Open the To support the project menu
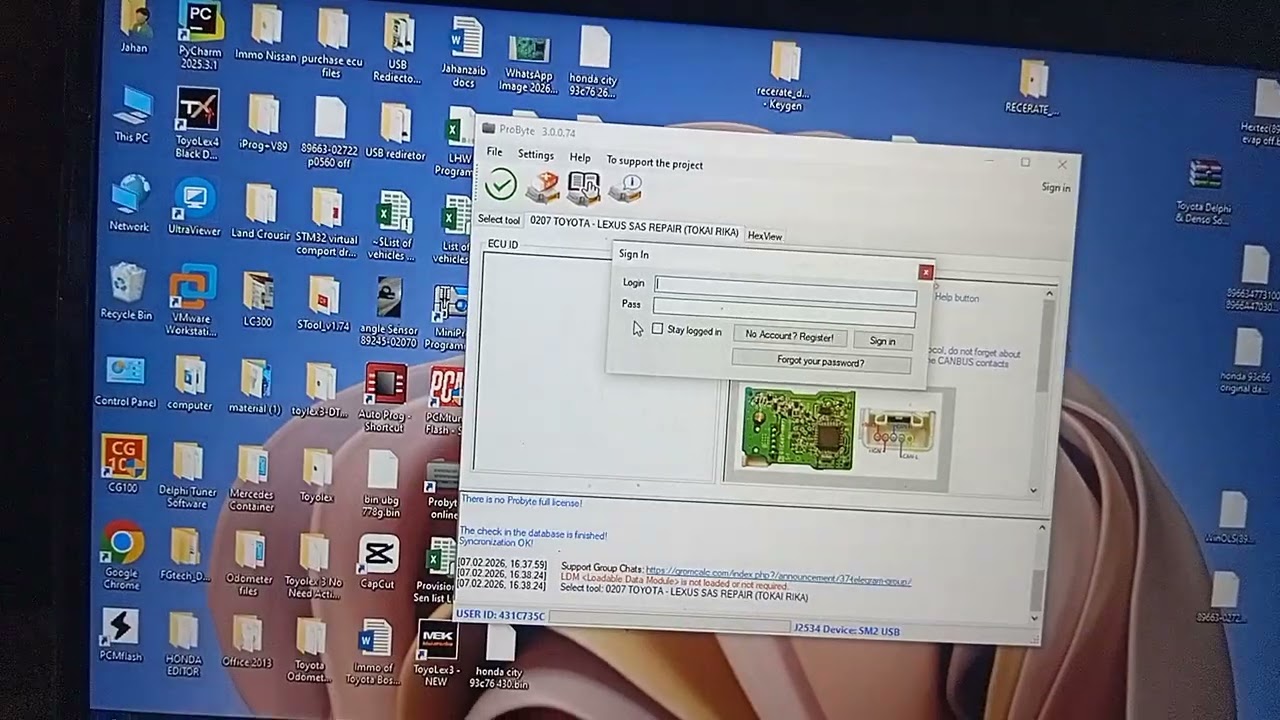 tap(655, 163)
